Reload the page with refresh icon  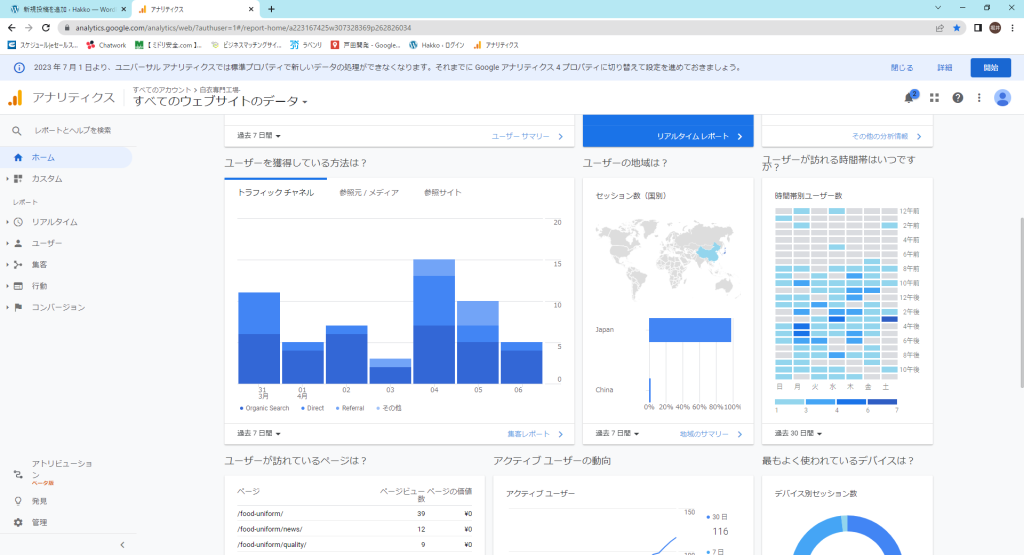[x=46, y=28]
